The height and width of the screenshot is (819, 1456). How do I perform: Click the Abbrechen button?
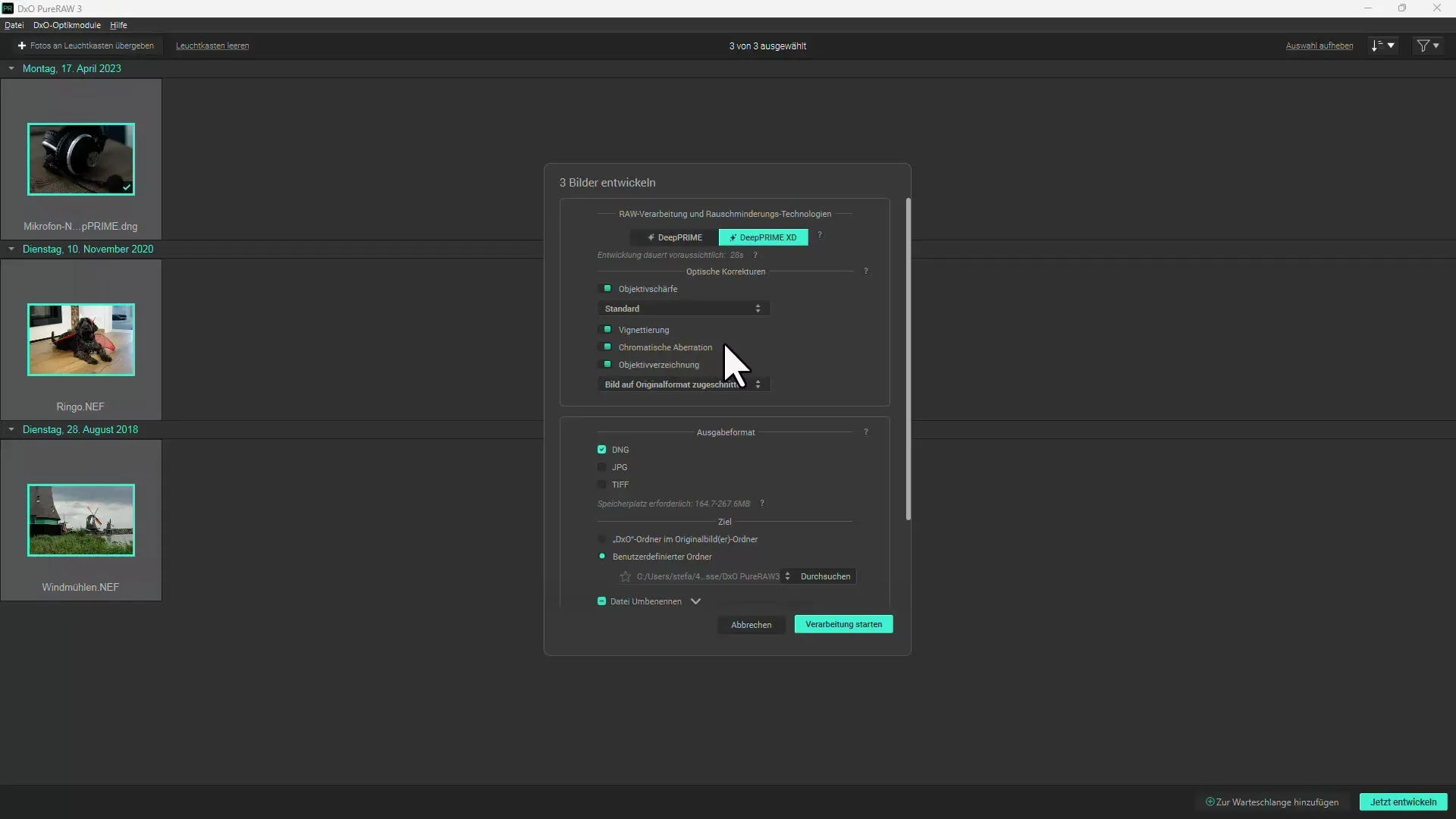pos(751,625)
